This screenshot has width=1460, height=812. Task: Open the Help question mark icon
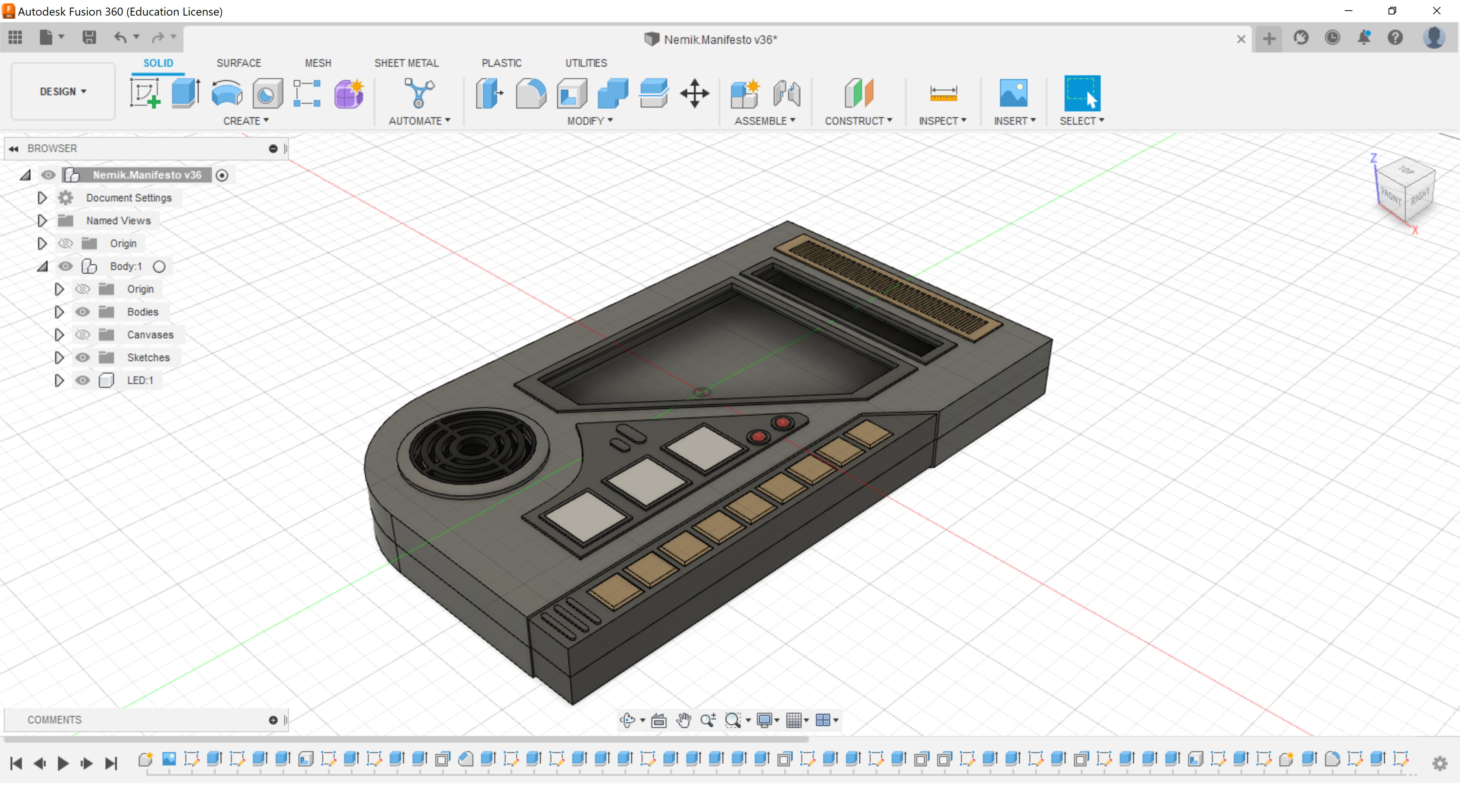point(1395,38)
